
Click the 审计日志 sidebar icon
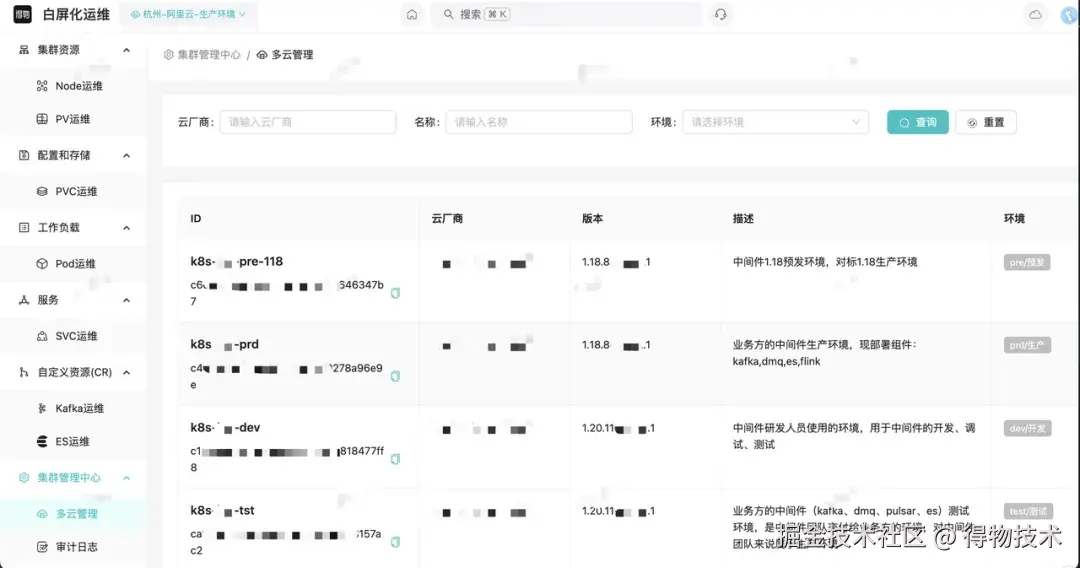42,547
